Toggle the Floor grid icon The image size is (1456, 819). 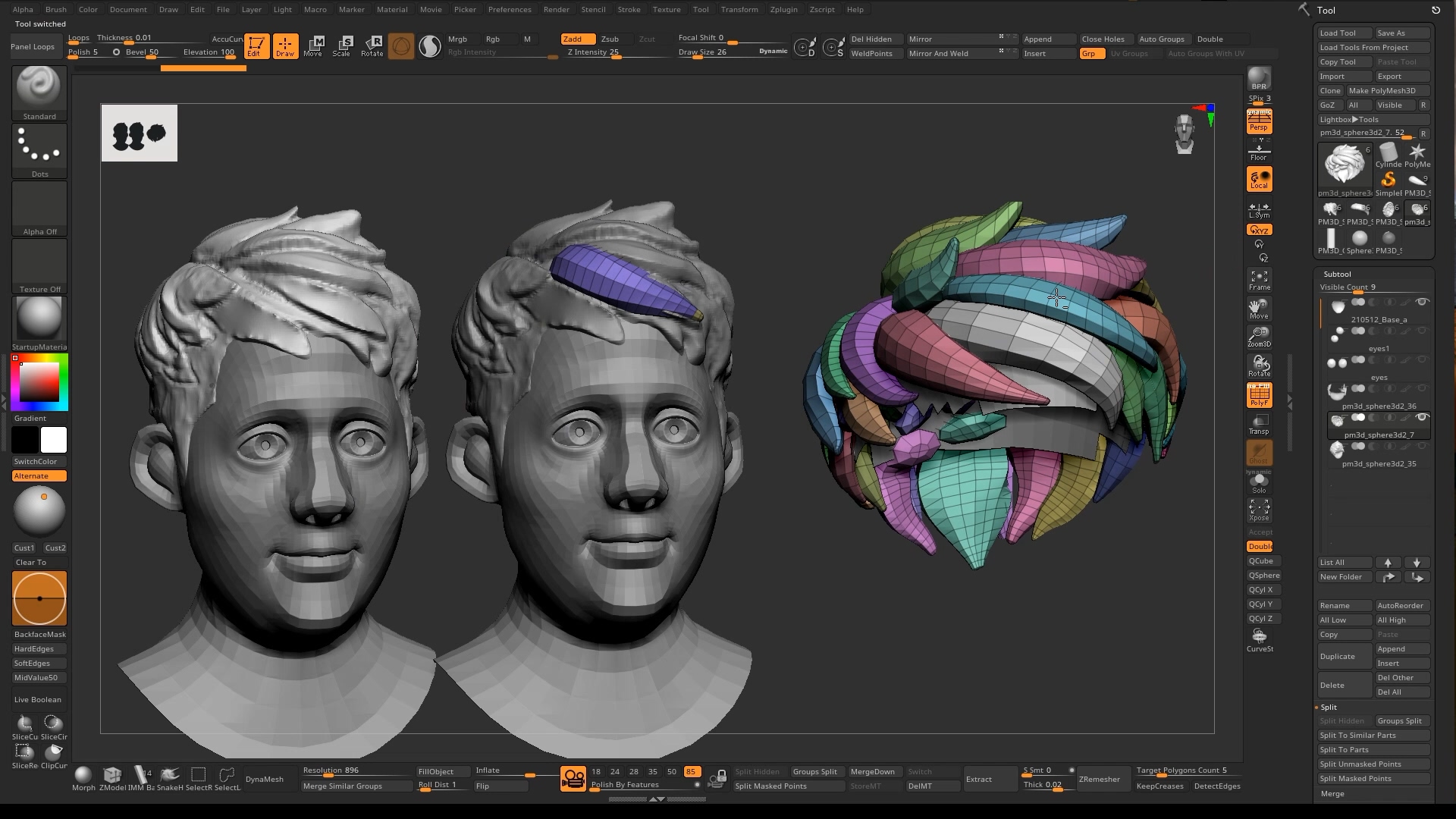[x=1259, y=151]
